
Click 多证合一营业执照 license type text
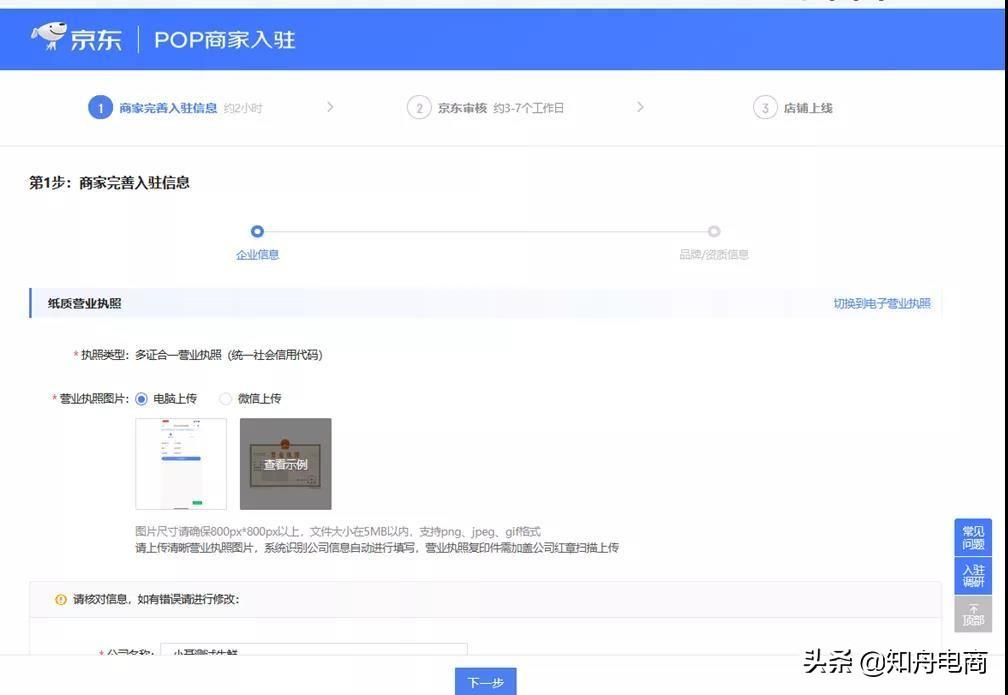point(228,355)
